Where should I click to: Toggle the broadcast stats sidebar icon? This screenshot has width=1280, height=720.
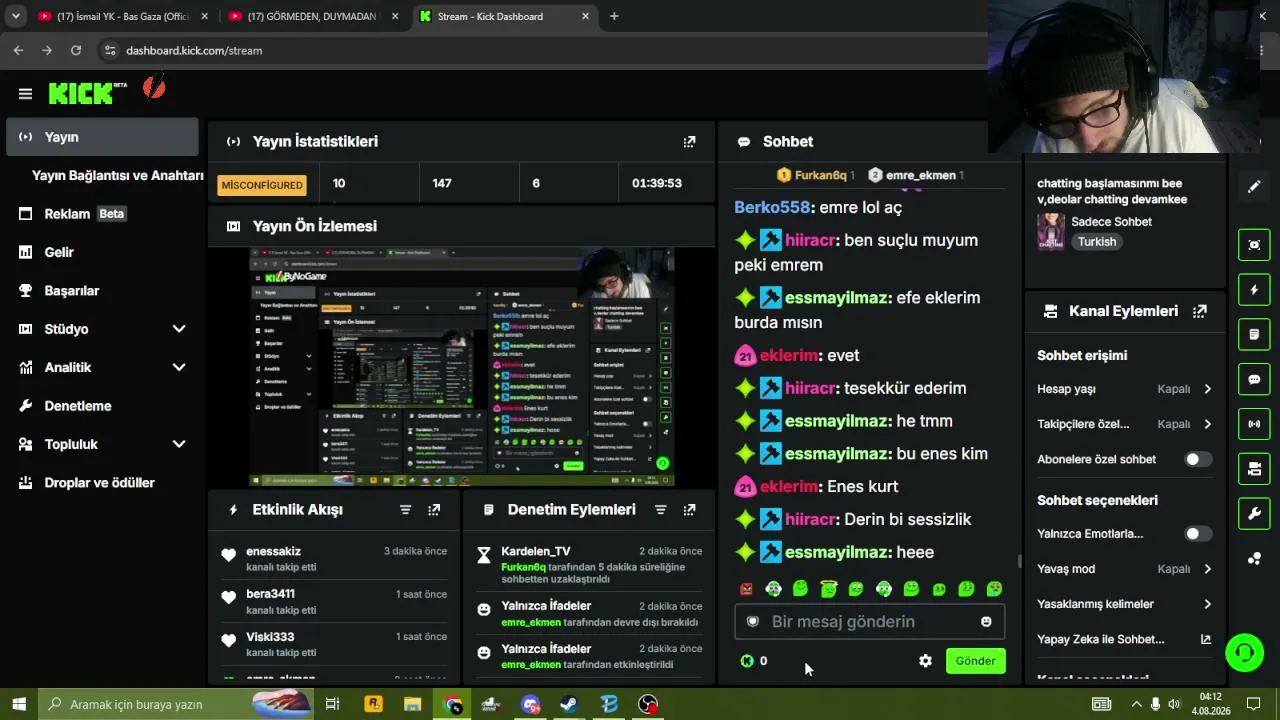click(1254, 424)
